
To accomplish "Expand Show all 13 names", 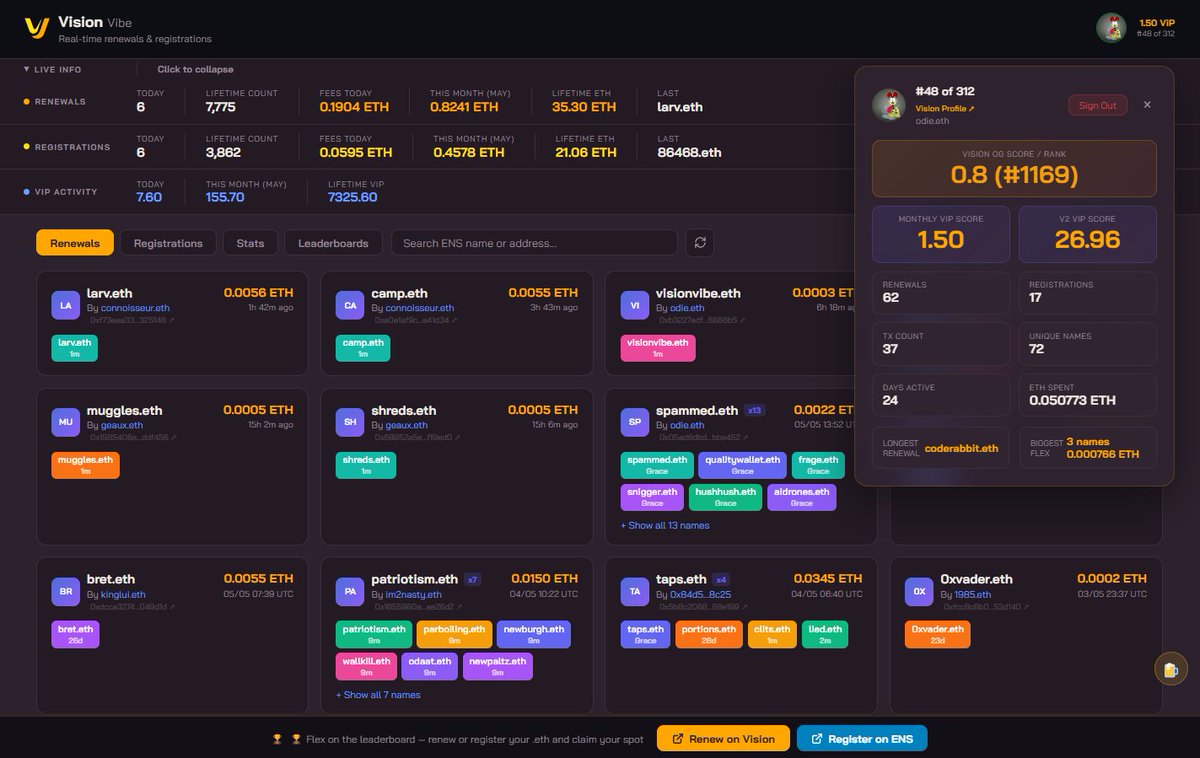I will click(x=665, y=525).
